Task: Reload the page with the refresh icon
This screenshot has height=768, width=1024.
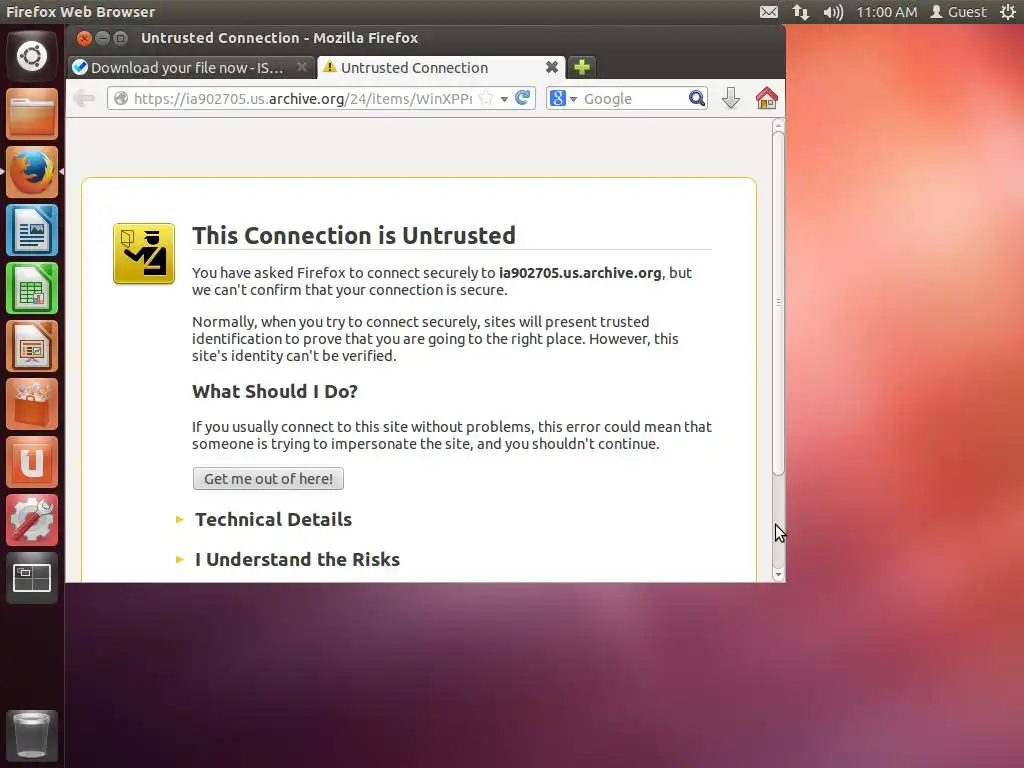Action: coord(522,98)
